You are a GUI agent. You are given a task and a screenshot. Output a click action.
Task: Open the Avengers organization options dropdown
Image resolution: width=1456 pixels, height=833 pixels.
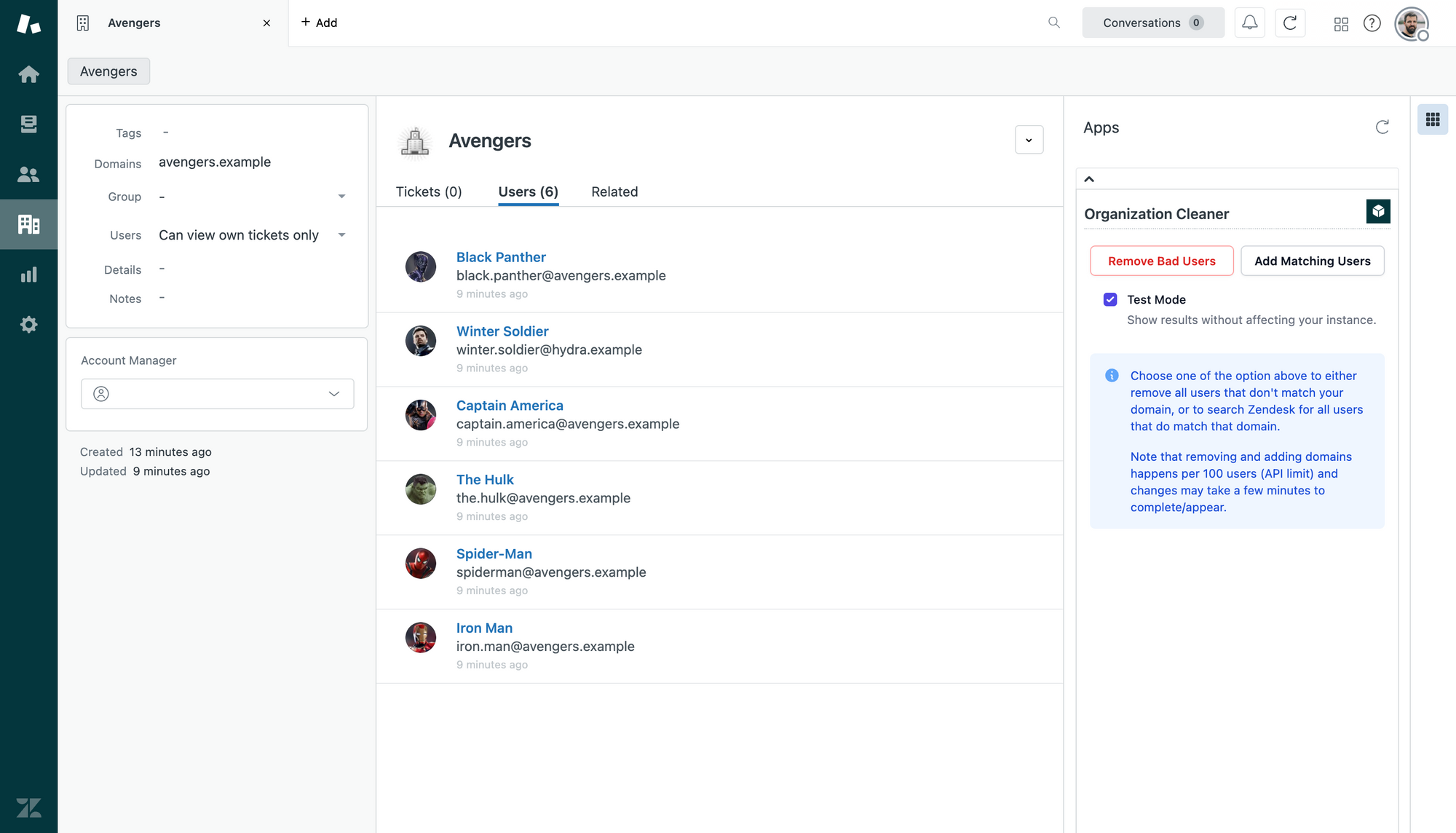(x=1029, y=140)
